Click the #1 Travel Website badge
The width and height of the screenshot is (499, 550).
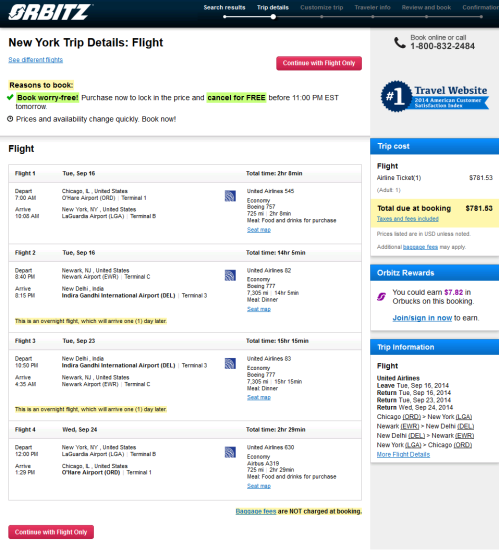tap(434, 96)
